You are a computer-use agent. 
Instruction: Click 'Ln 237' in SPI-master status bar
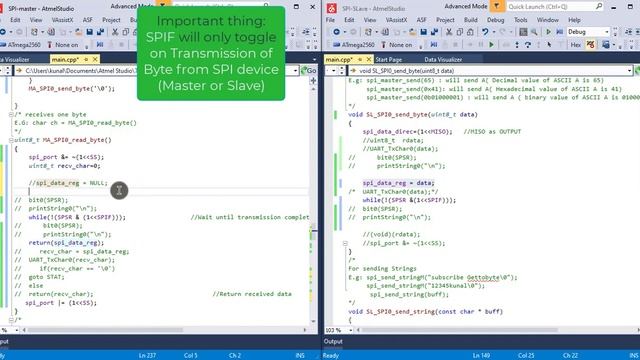click(147, 356)
